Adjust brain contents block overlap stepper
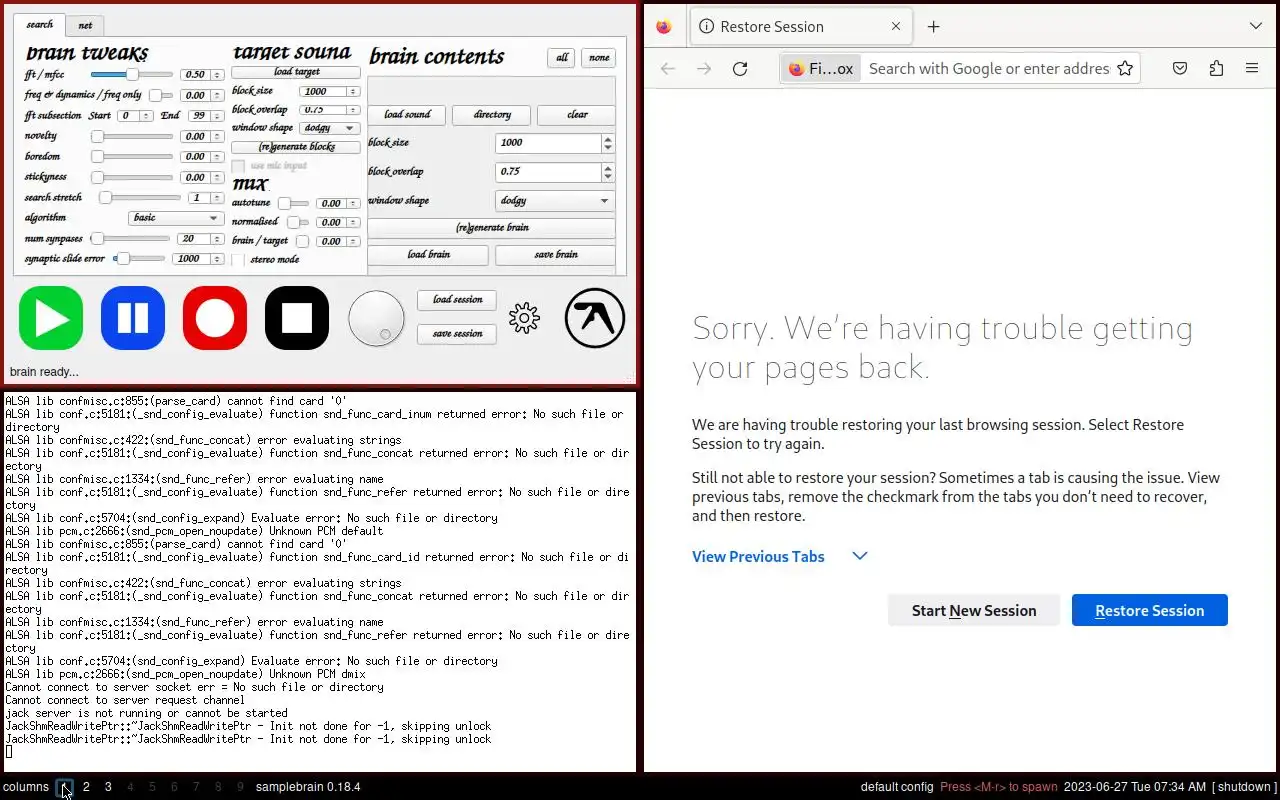The width and height of the screenshot is (1280, 800). click(607, 171)
